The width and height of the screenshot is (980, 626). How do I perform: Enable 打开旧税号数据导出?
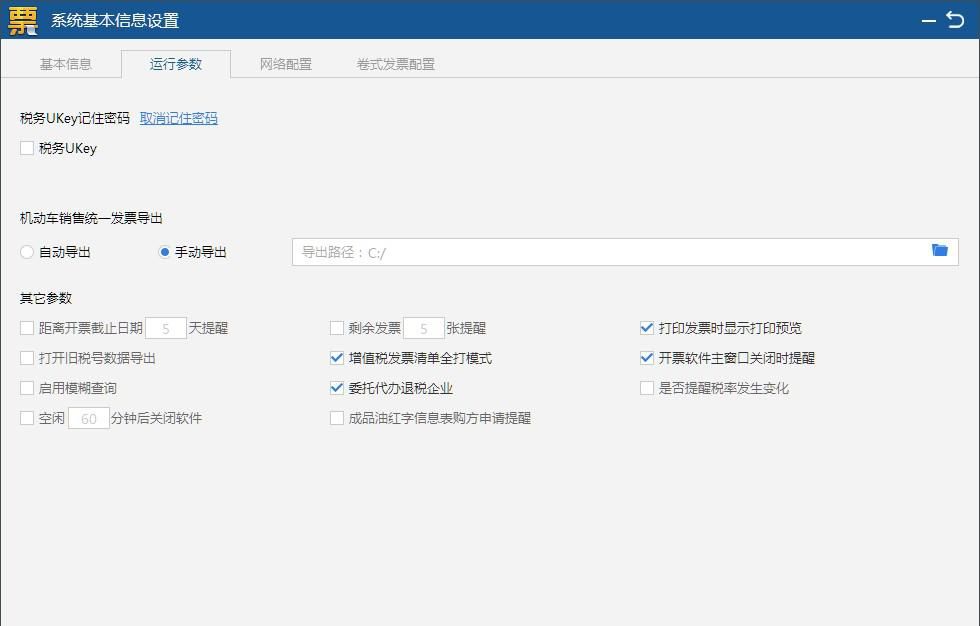coord(26,358)
